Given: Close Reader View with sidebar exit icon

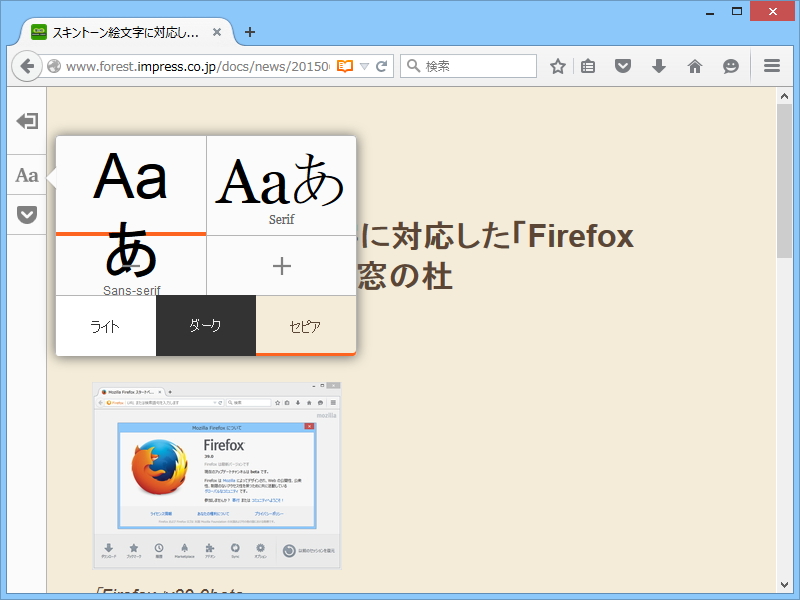Looking at the screenshot, I should [x=27, y=121].
